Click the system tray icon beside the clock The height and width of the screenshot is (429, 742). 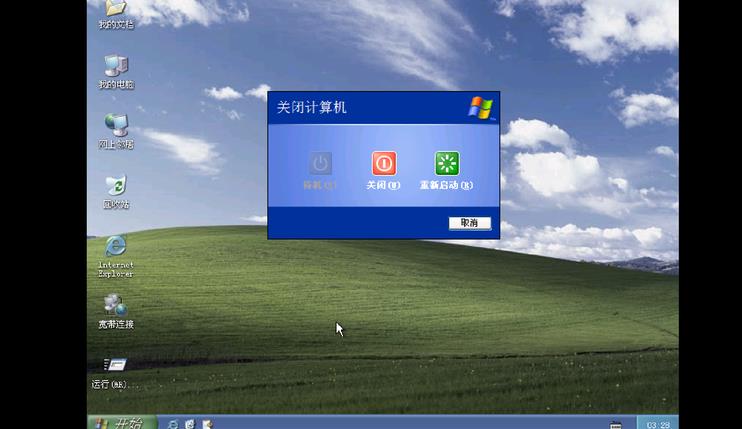[616, 424]
